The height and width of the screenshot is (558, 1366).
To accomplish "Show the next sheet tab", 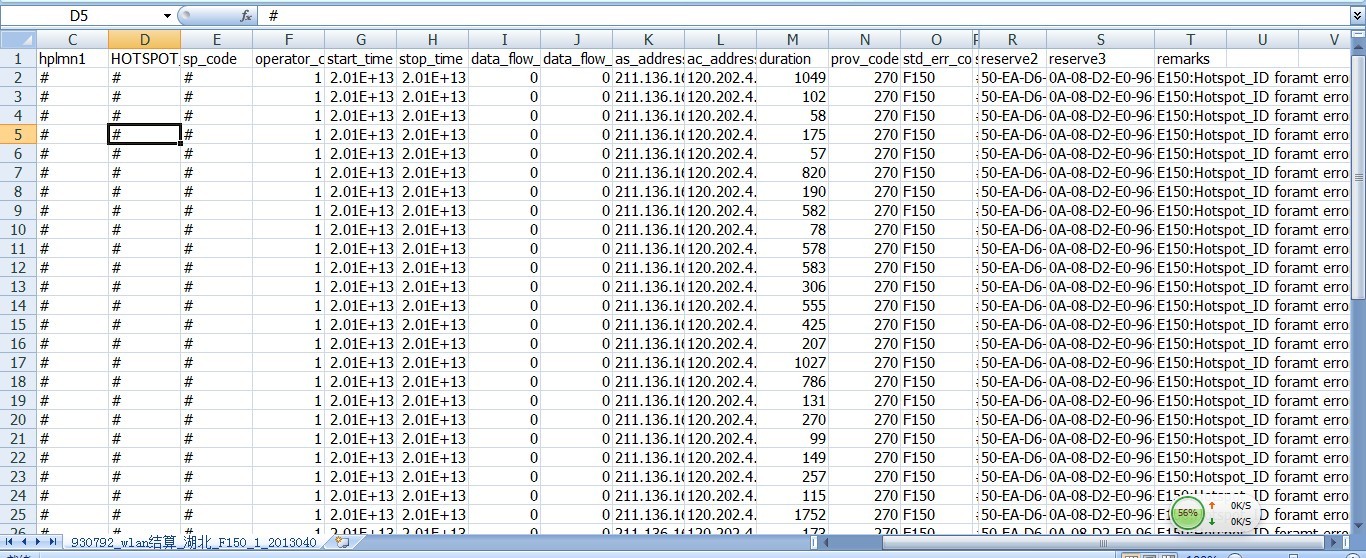I will pyautogui.click(x=38, y=541).
